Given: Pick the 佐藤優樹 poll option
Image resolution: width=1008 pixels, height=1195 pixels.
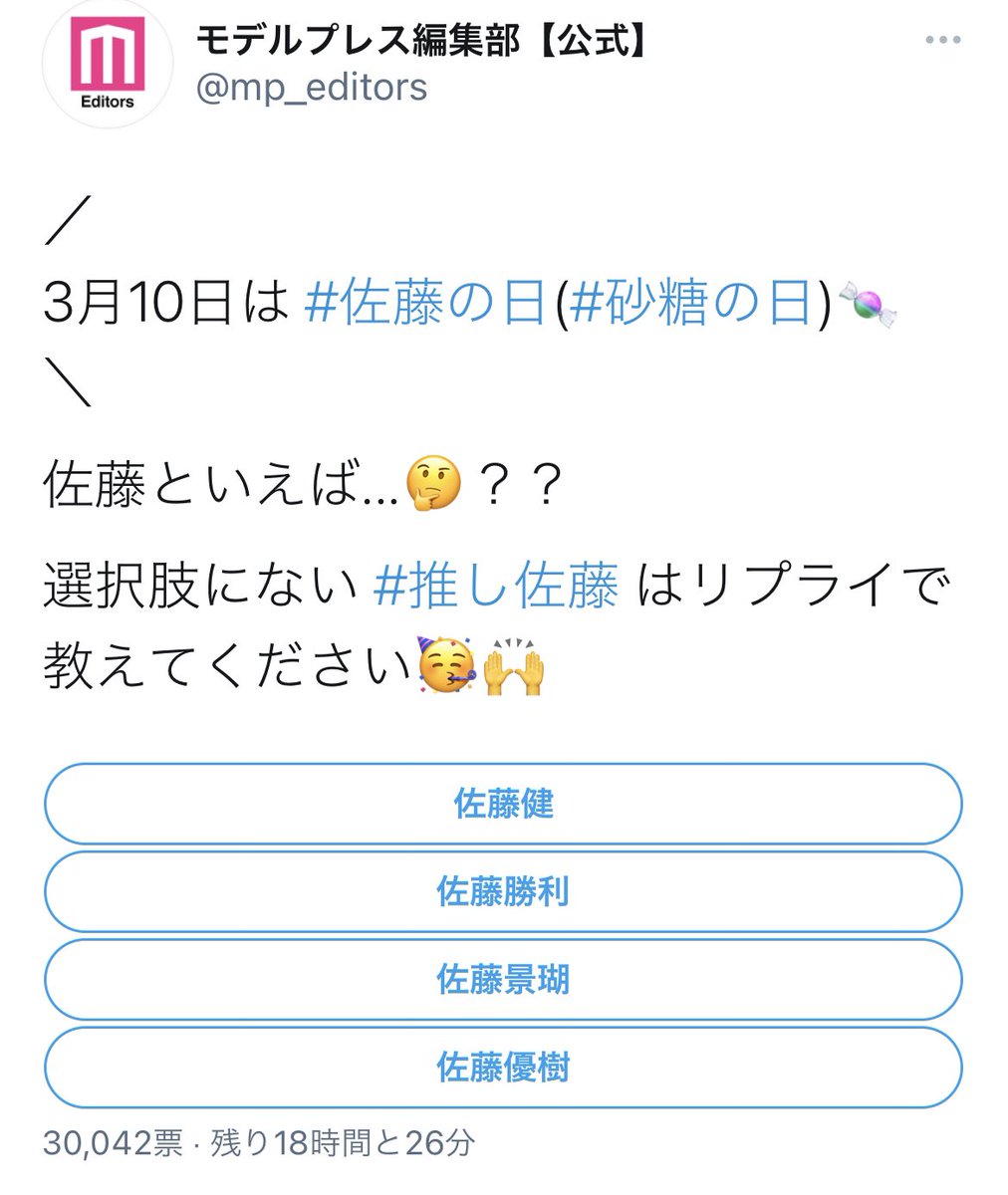Looking at the screenshot, I should click(x=503, y=1068).
